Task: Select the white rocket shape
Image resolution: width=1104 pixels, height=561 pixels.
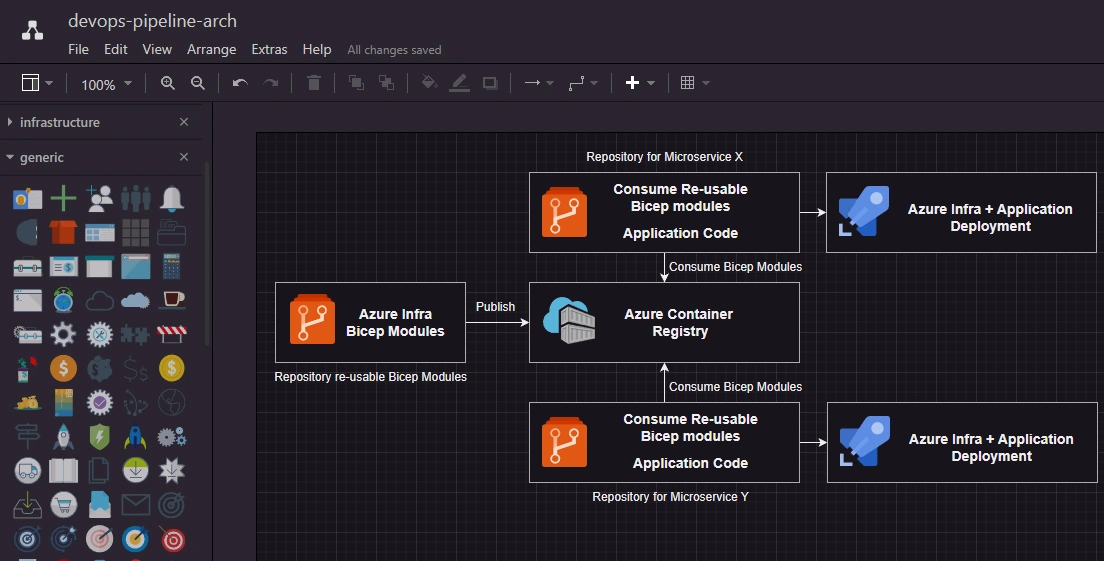Action: (63, 437)
